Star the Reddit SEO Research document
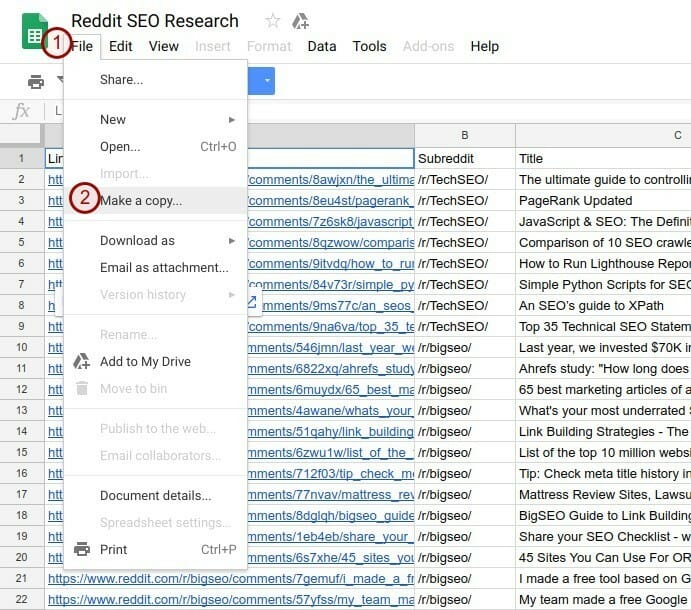The height and width of the screenshot is (610, 691). coord(273,21)
